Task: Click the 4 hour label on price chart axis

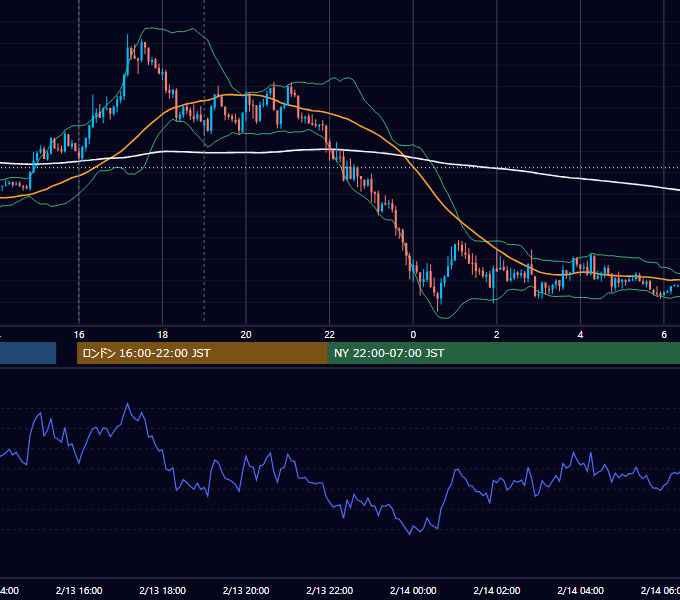Action: (580, 335)
